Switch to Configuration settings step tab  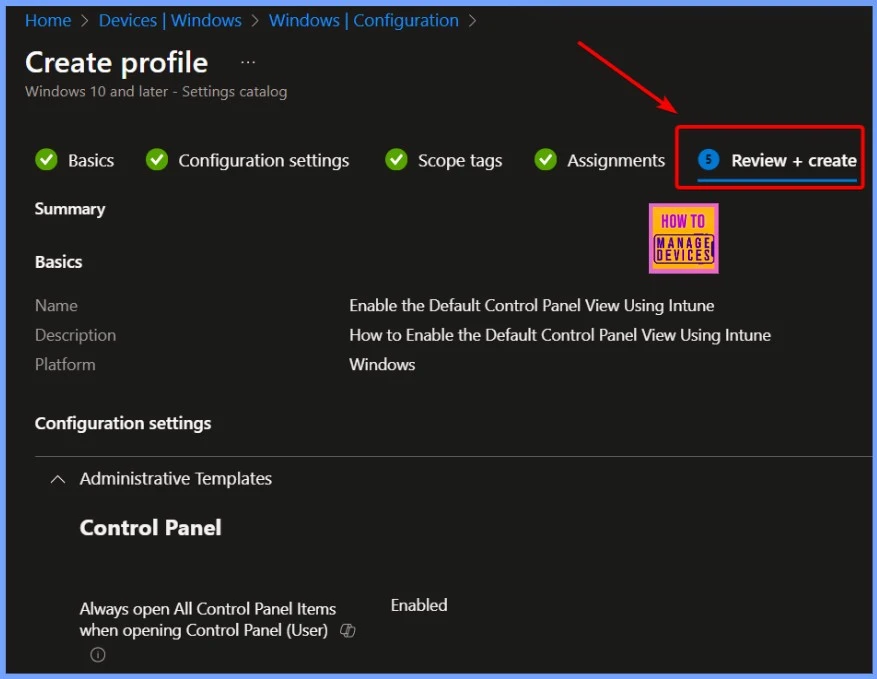263,161
